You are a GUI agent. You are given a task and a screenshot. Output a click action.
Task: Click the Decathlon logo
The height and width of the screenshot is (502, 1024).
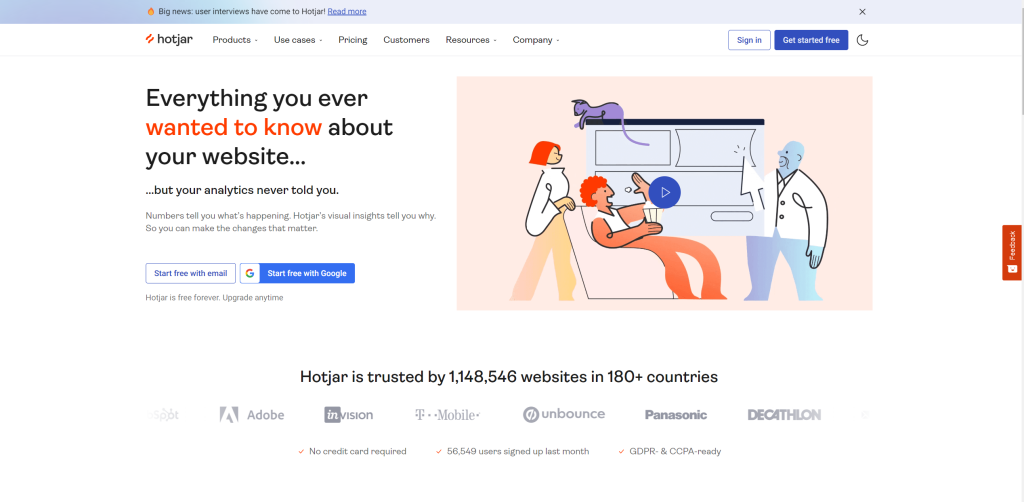pyautogui.click(x=784, y=415)
